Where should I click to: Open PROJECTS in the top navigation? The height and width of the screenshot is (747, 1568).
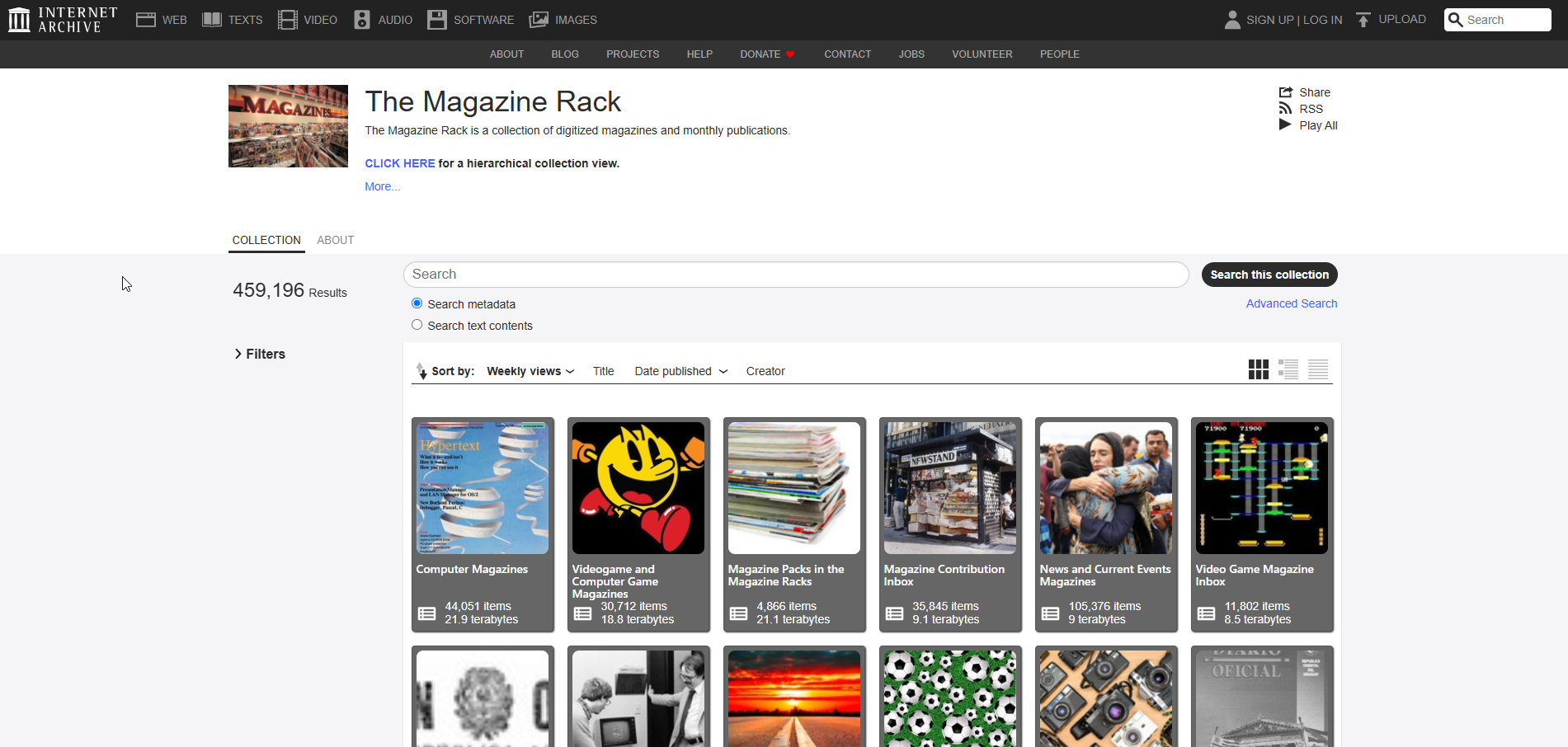pyautogui.click(x=633, y=54)
